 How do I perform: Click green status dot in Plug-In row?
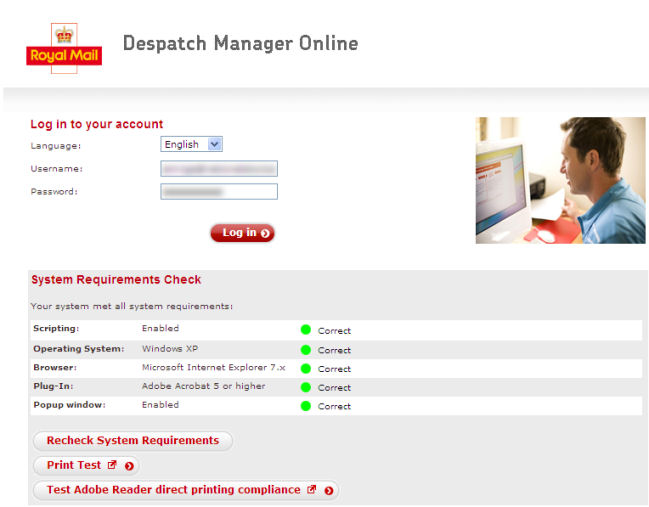[x=305, y=387]
